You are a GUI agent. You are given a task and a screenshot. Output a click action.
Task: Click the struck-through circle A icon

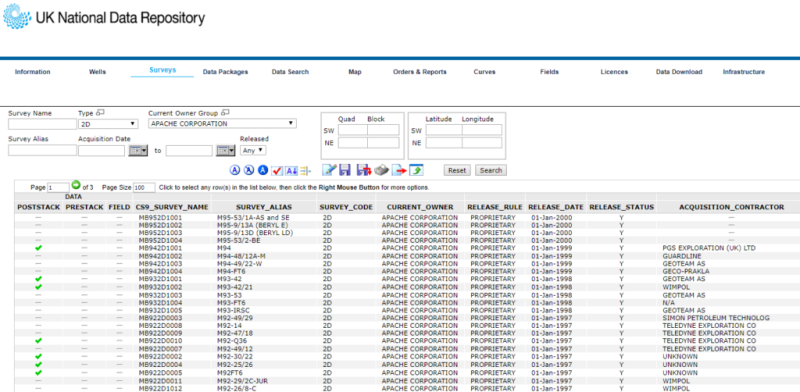pos(249,170)
